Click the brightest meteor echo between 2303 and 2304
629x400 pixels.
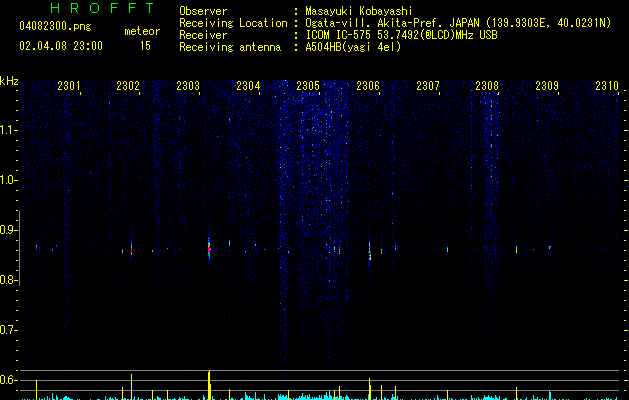209,249
